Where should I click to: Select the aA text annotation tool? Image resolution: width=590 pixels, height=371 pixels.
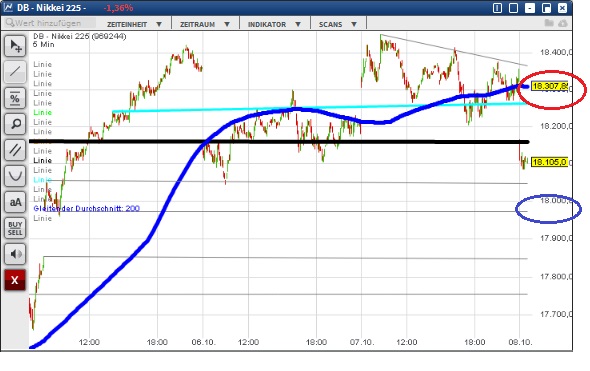[15, 202]
